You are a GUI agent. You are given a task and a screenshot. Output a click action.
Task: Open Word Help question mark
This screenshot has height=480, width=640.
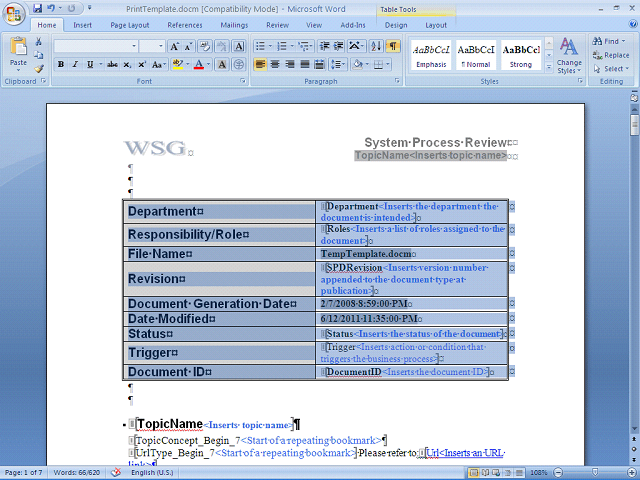pos(633,24)
